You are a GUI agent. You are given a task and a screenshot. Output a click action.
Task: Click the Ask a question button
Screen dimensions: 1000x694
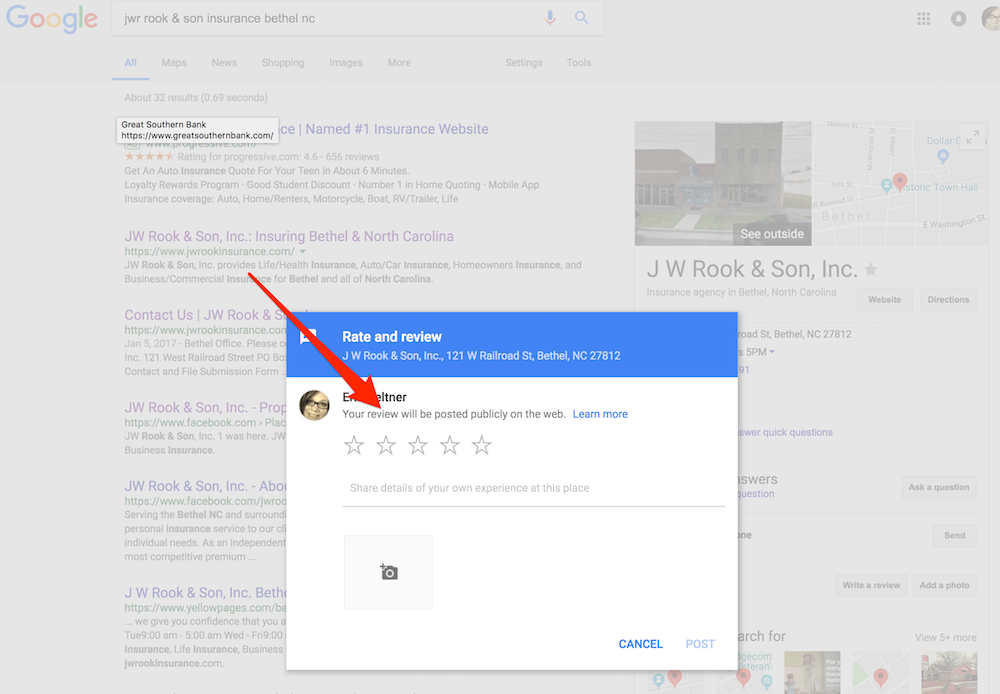(x=939, y=487)
